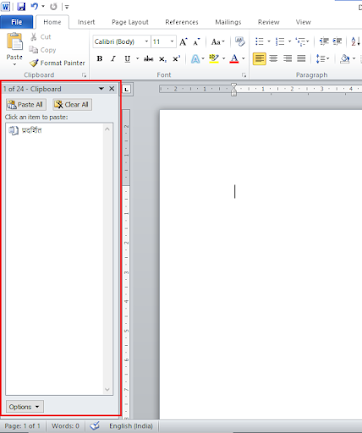Toggle italic formatting
The height and width of the screenshot is (433, 362).
(x=113, y=59)
